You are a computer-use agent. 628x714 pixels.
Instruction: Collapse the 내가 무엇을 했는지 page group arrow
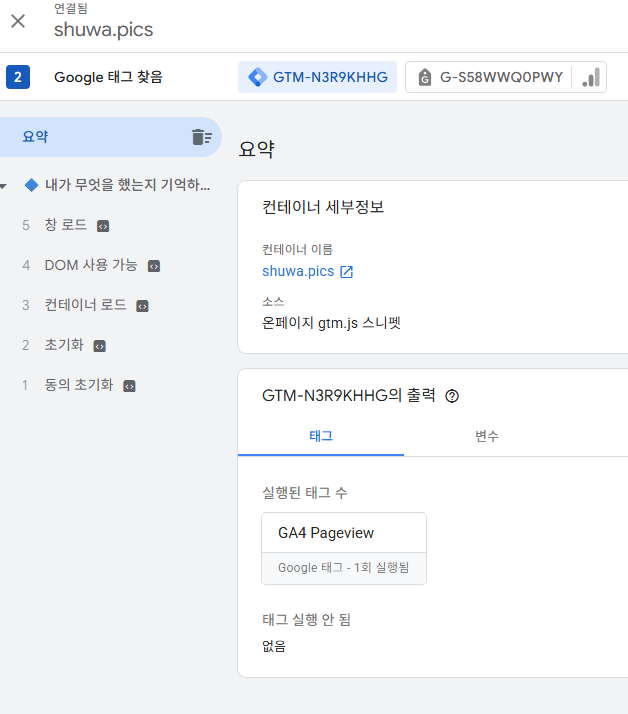tap(4, 186)
